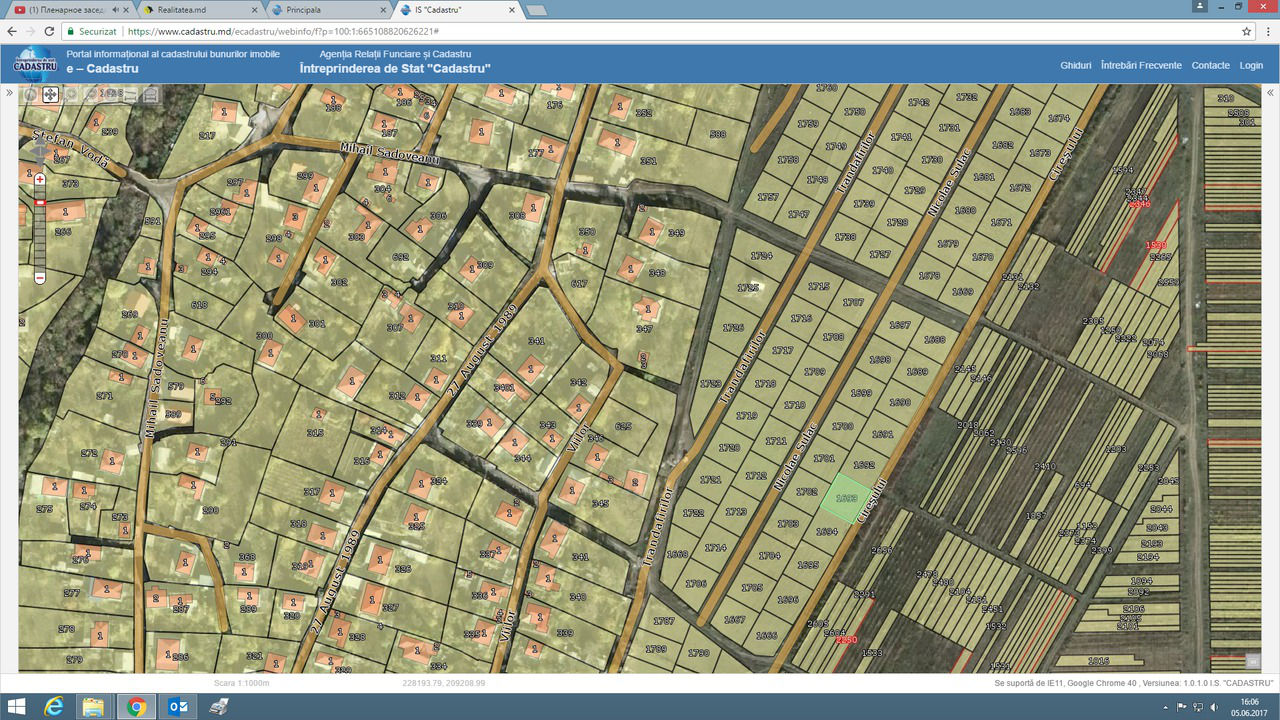Click the first circular map toolbar tool

pyautogui.click(x=30, y=95)
